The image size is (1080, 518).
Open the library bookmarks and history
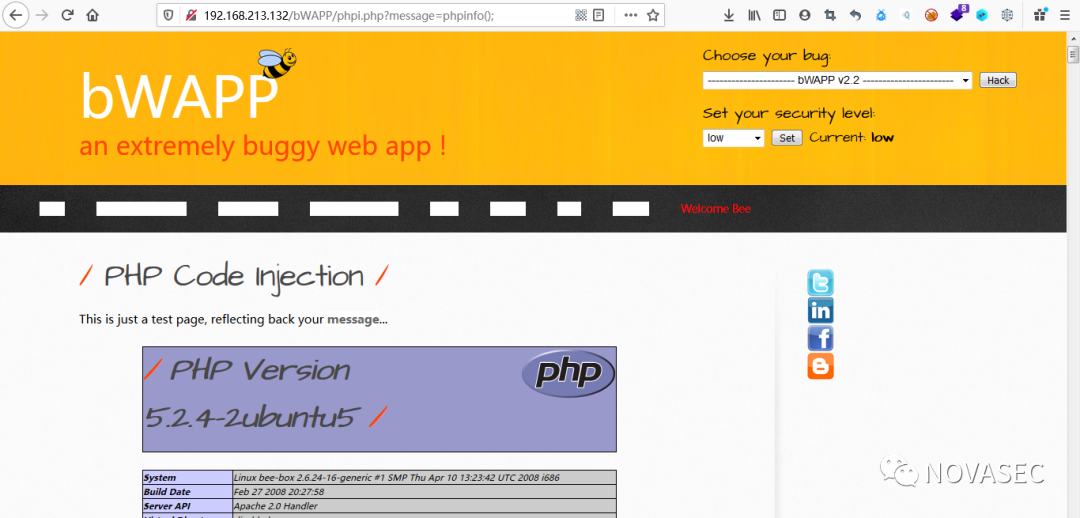coord(754,15)
